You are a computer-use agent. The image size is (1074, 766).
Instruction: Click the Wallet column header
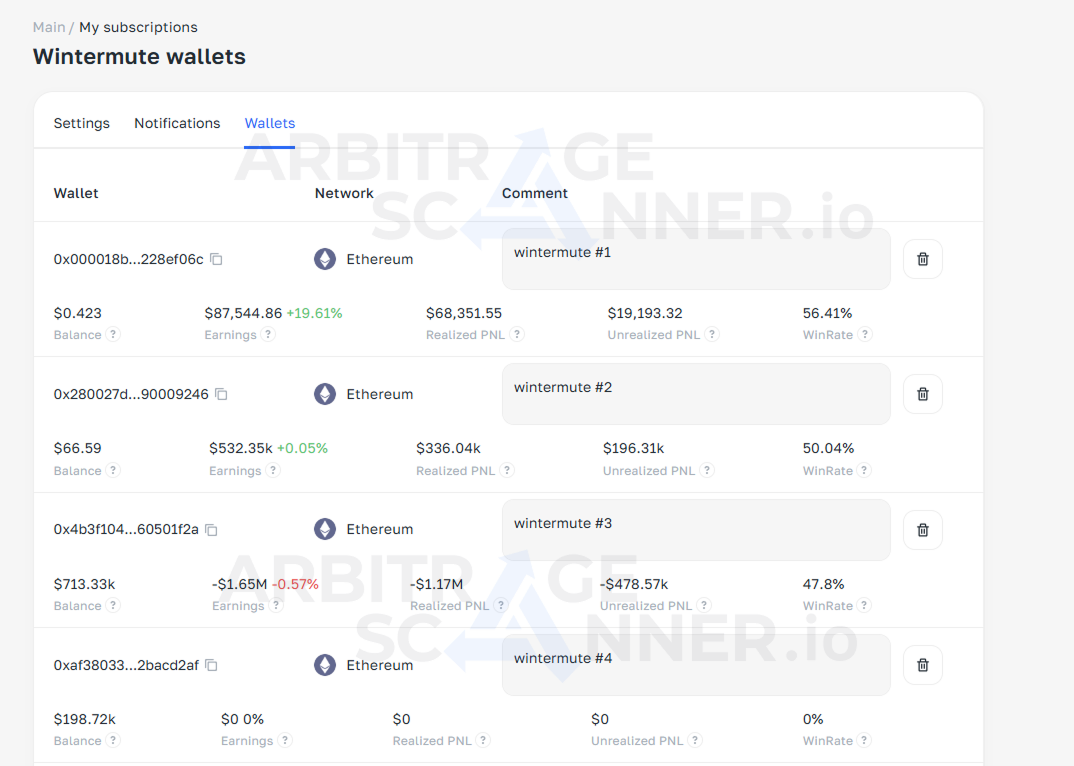76,193
